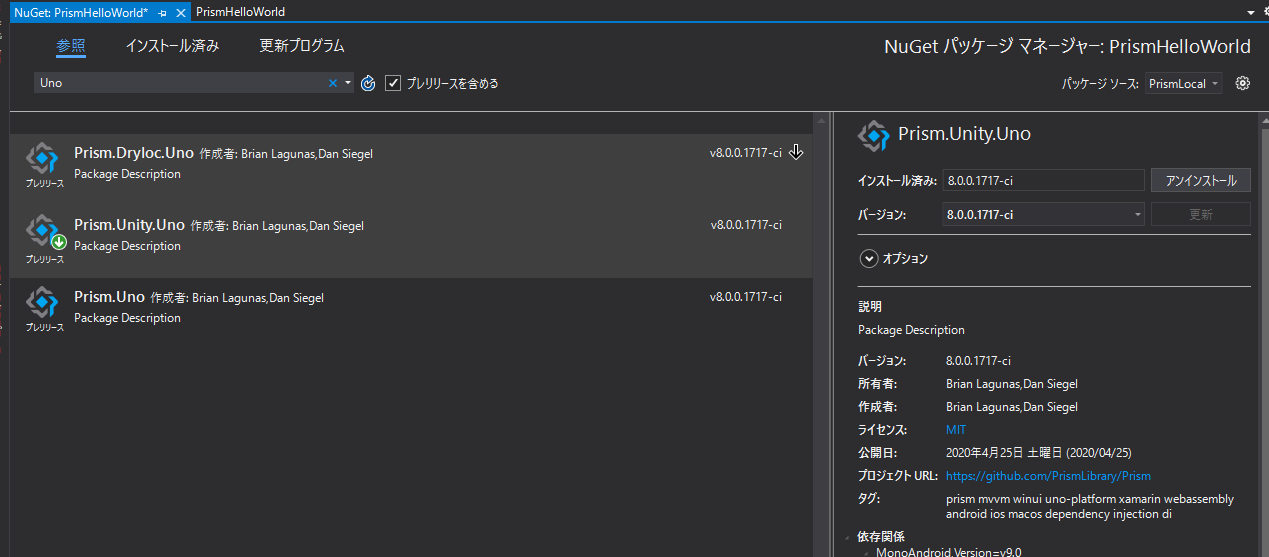Select the Prism.Dryloc.Uno package name

(134, 153)
